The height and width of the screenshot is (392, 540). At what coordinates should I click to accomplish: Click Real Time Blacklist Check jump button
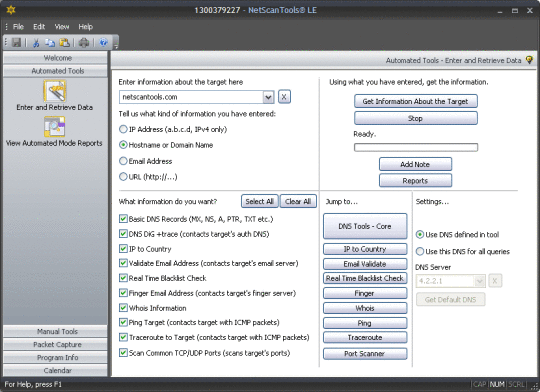(x=365, y=278)
